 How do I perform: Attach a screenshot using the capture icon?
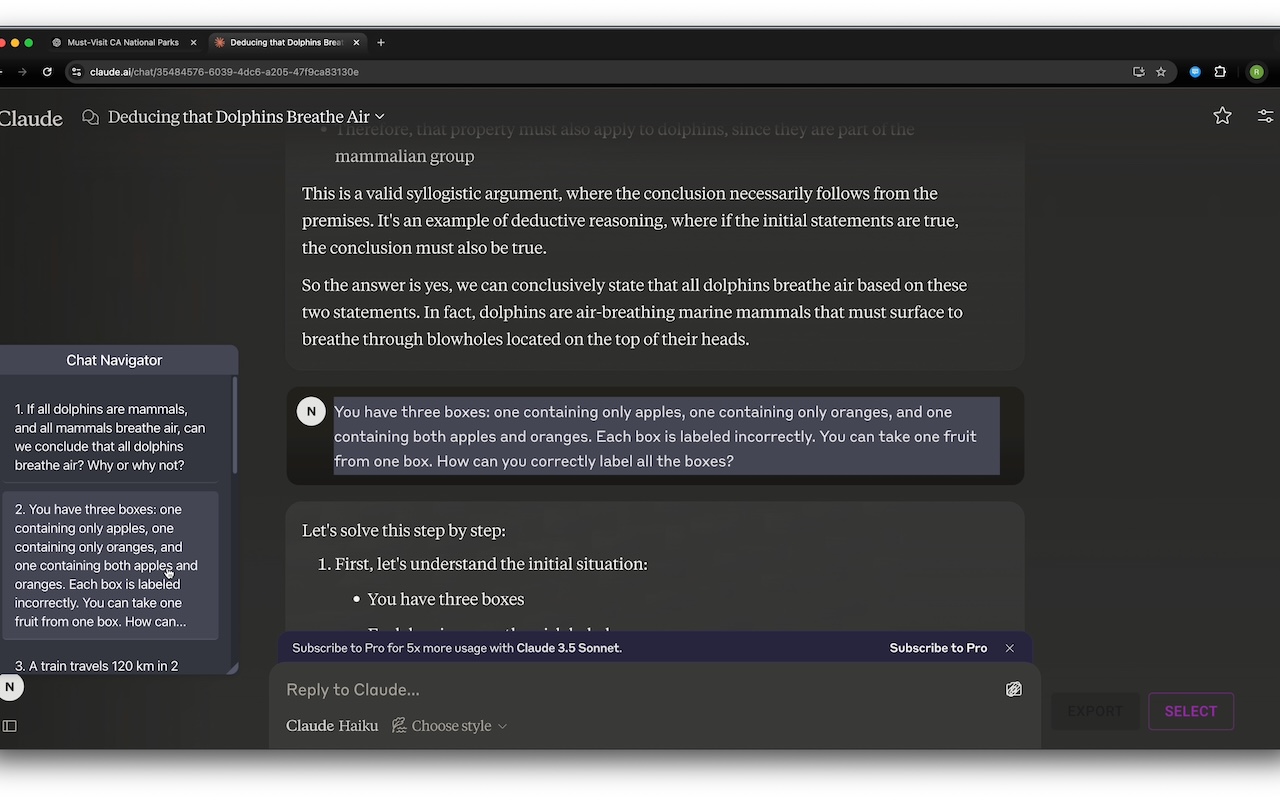pos(1013,689)
